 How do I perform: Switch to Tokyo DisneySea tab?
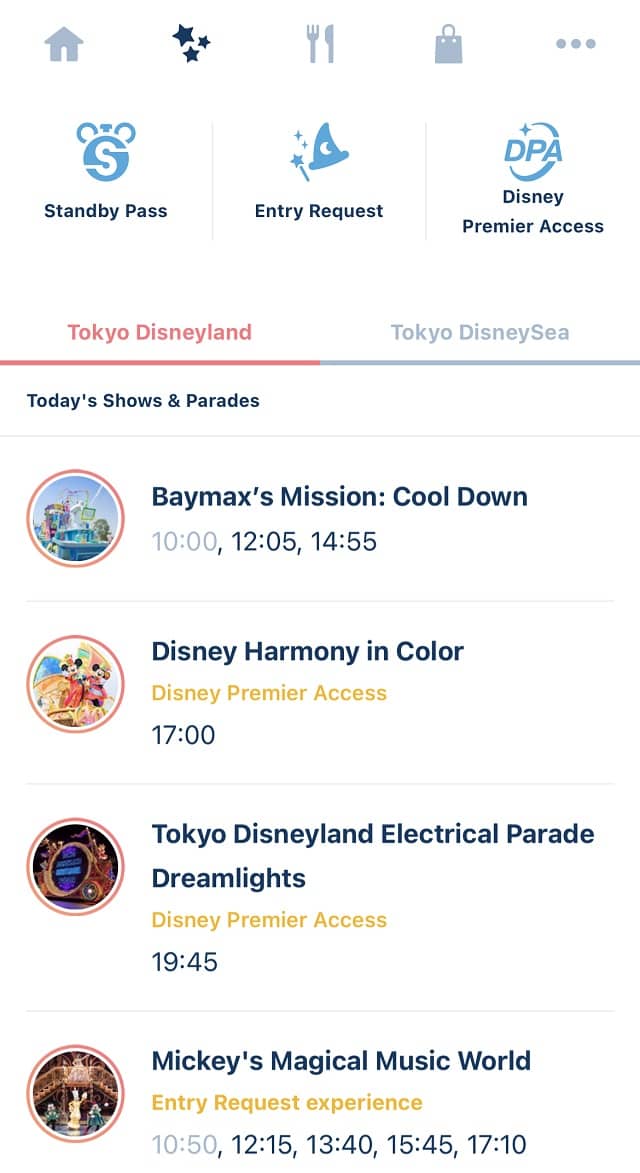(x=480, y=333)
